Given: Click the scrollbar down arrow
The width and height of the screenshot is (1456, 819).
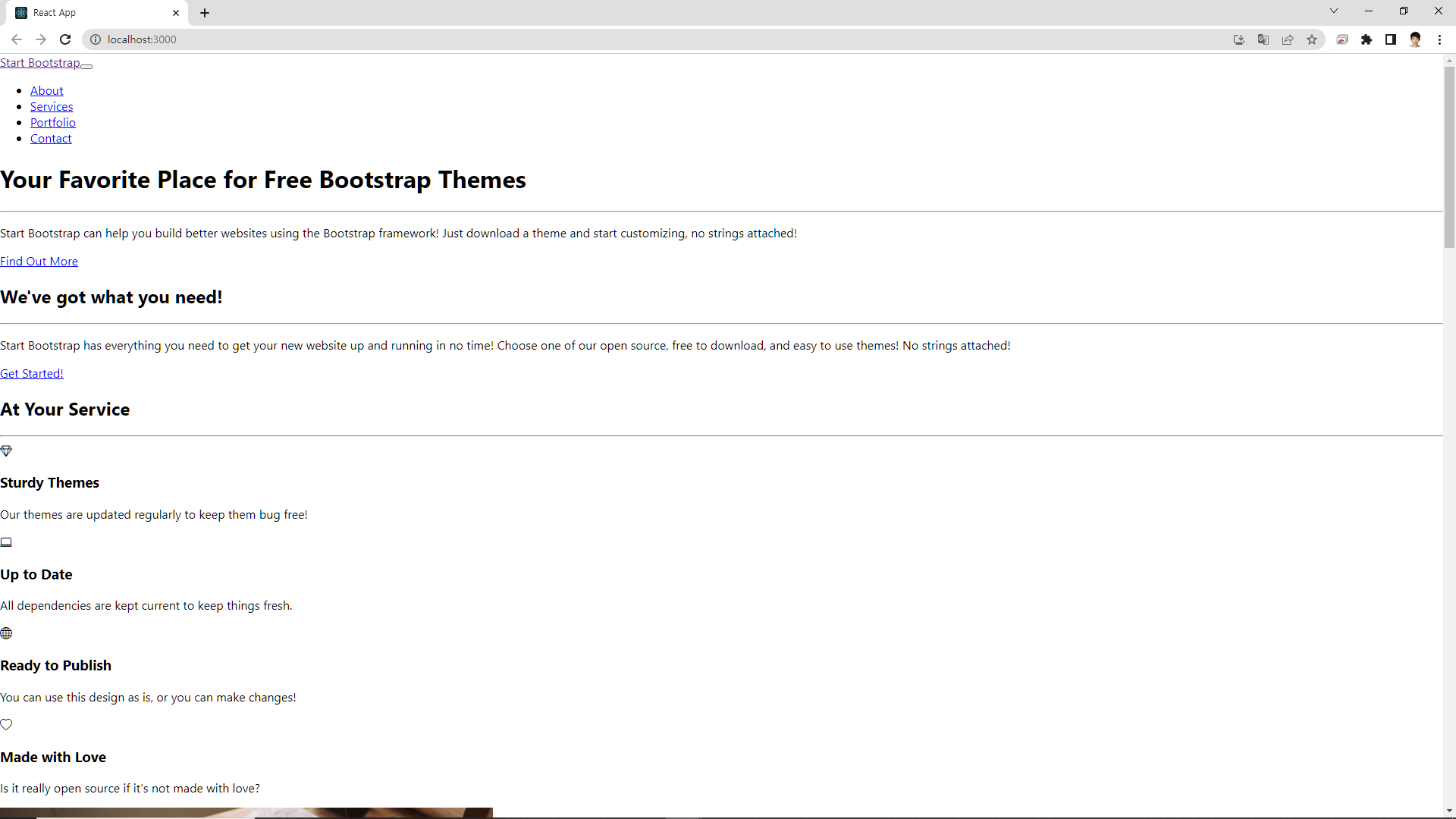Looking at the screenshot, I should point(1449,811).
